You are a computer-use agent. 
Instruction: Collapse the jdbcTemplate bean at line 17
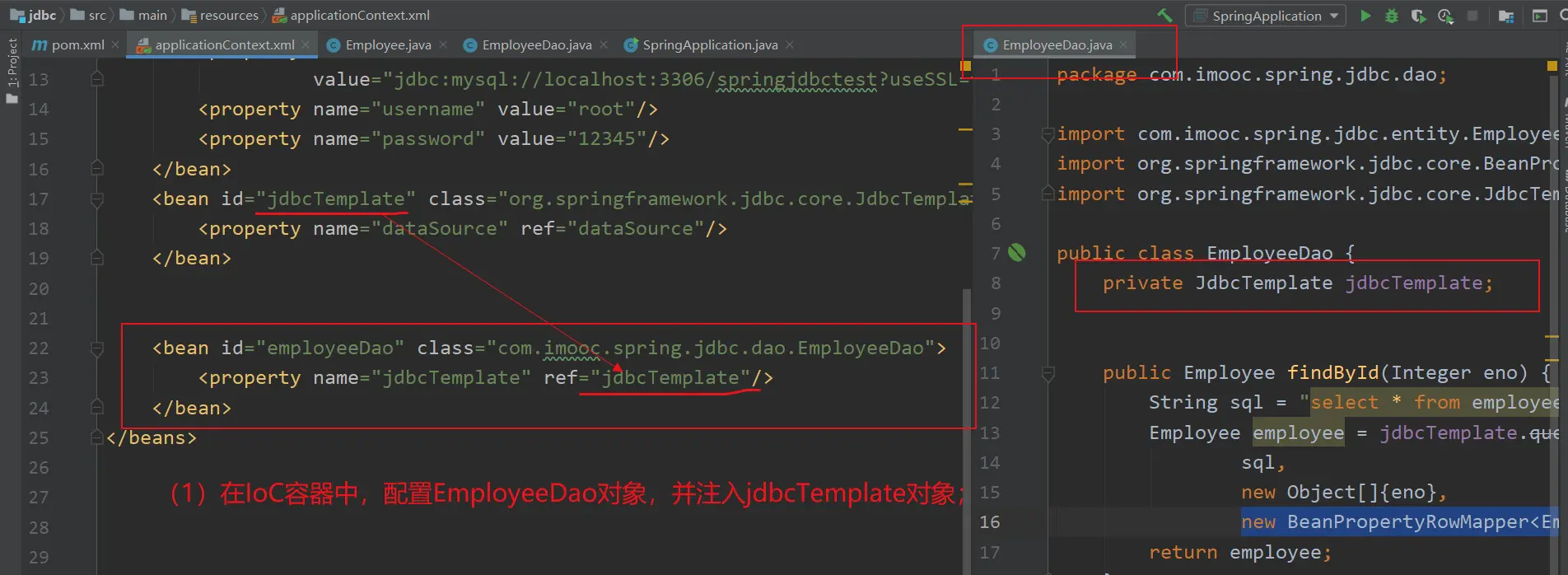pyautogui.click(x=97, y=199)
